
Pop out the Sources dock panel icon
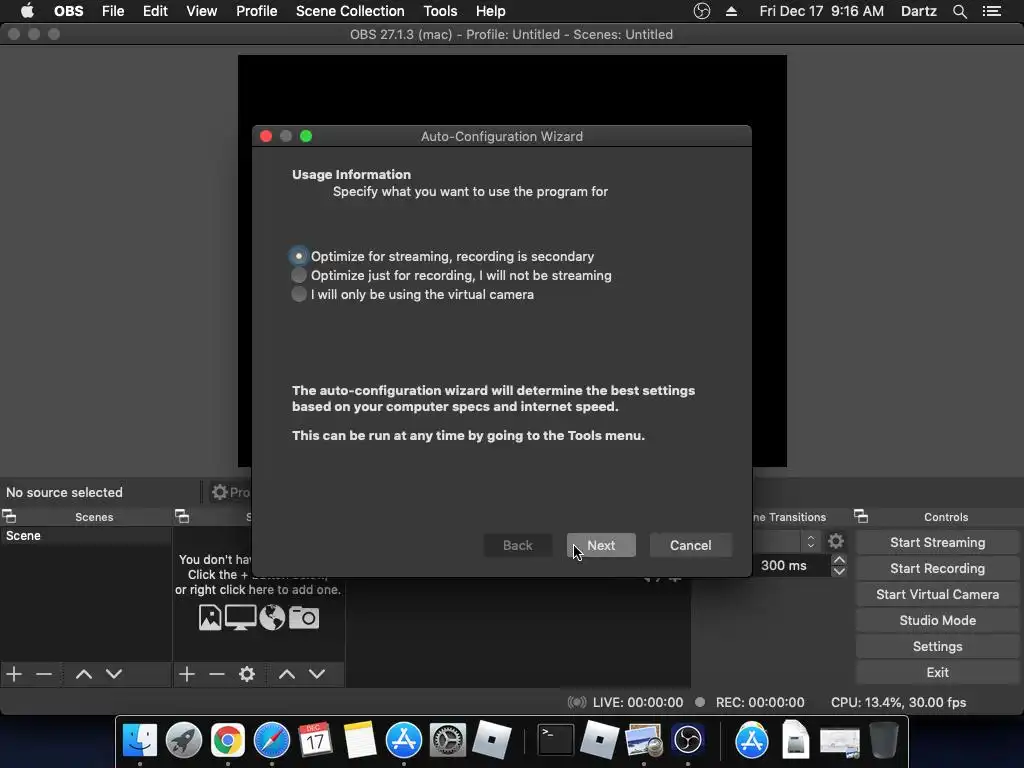coord(182,517)
